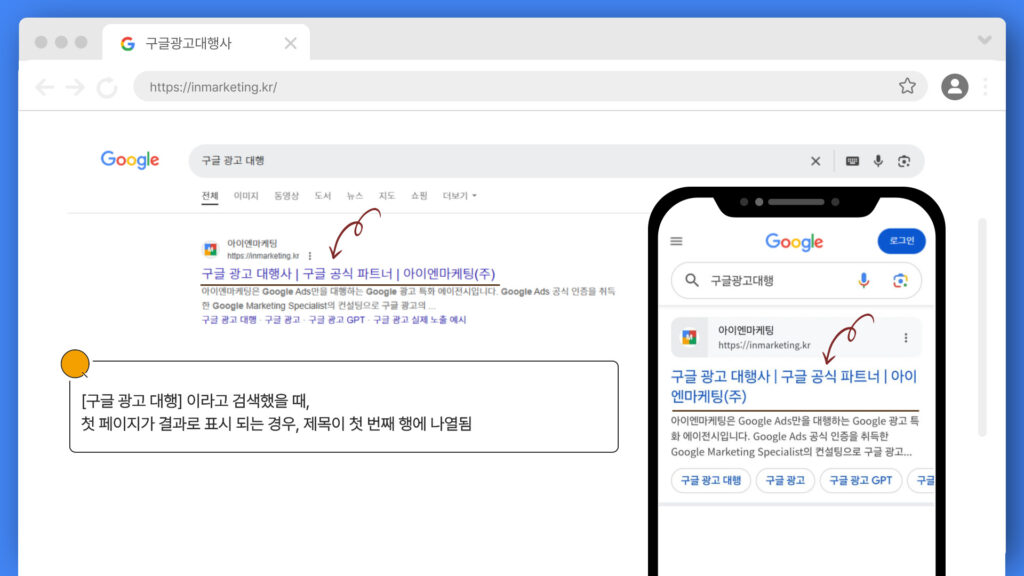Switch to the 뉴스 results tab

[355, 196]
